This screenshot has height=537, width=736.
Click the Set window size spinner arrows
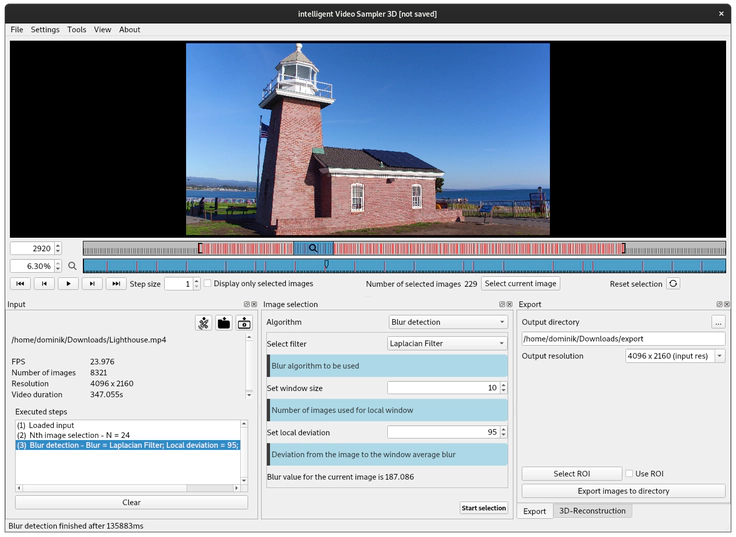[504, 388]
